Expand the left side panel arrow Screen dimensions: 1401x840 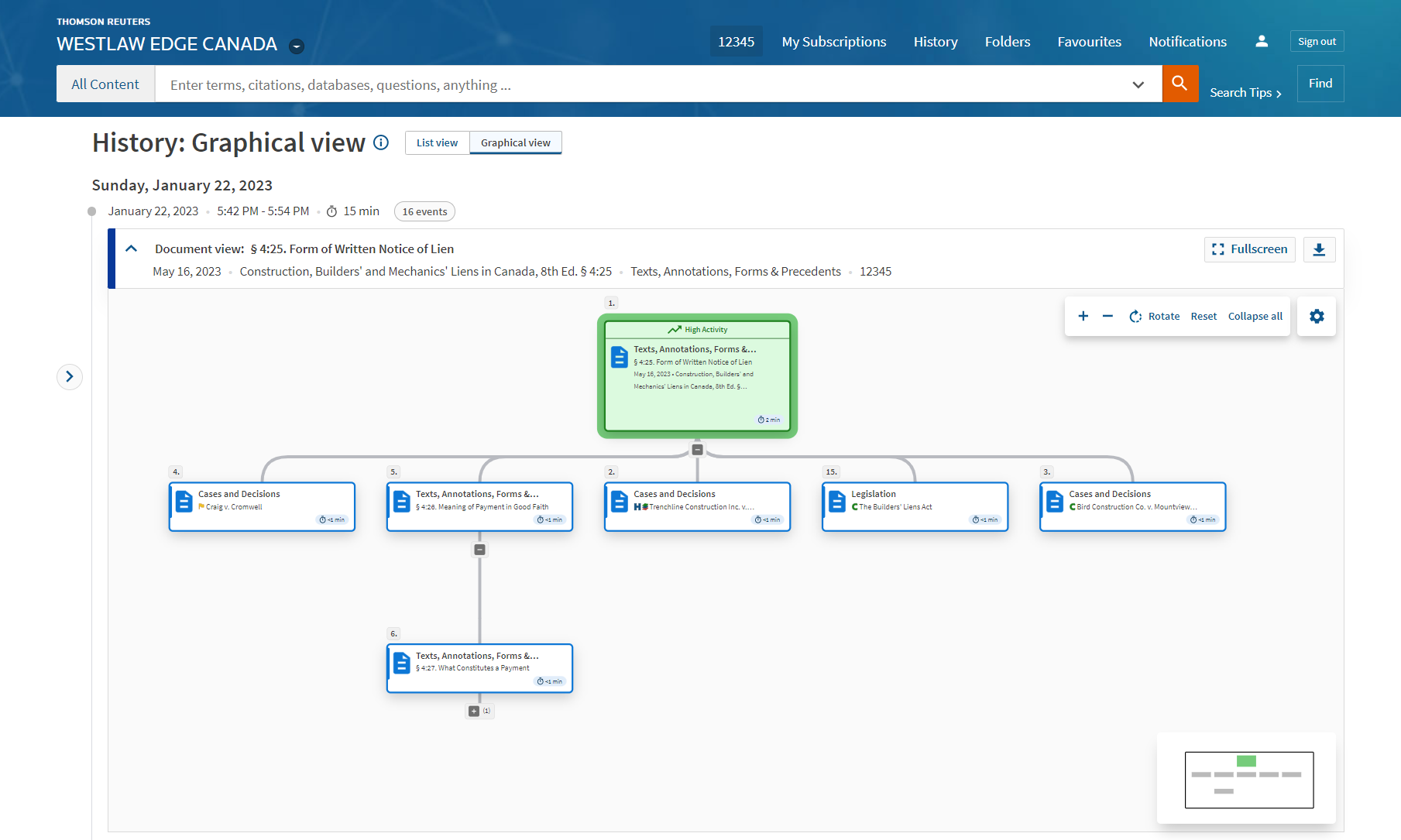(70, 376)
